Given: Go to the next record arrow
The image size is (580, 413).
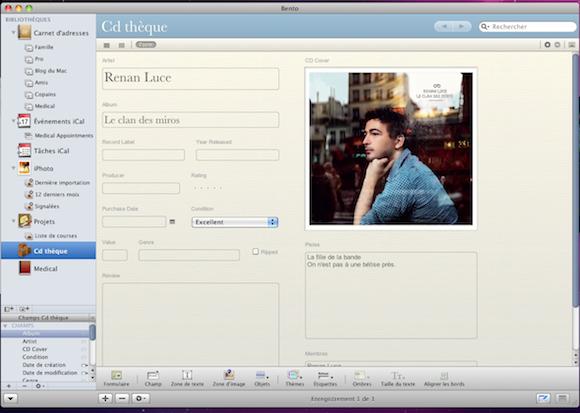Looking at the screenshot, I should click(462, 26).
